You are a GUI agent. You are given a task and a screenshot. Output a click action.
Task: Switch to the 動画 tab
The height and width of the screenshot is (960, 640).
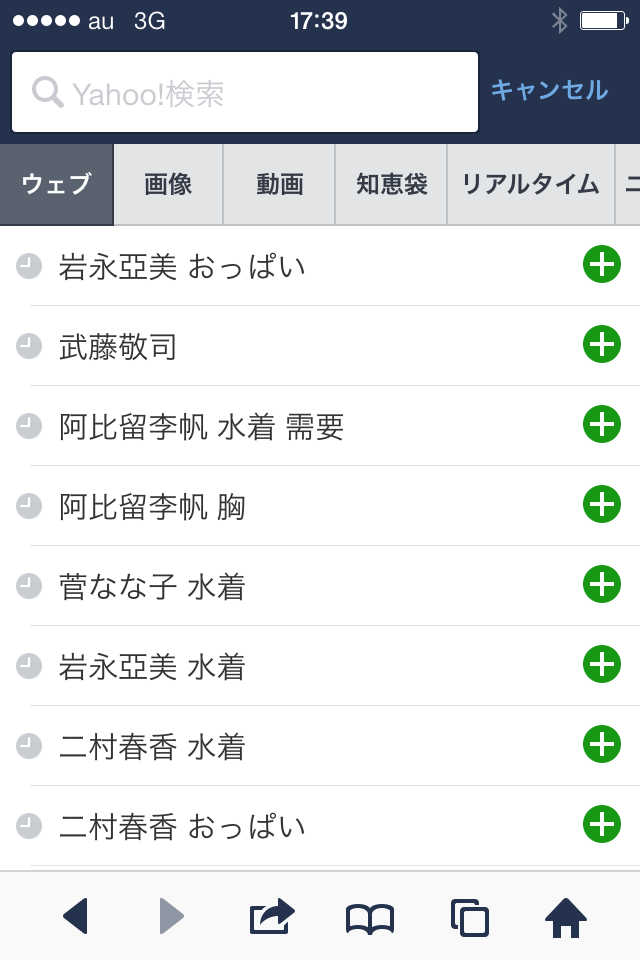pyautogui.click(x=279, y=185)
